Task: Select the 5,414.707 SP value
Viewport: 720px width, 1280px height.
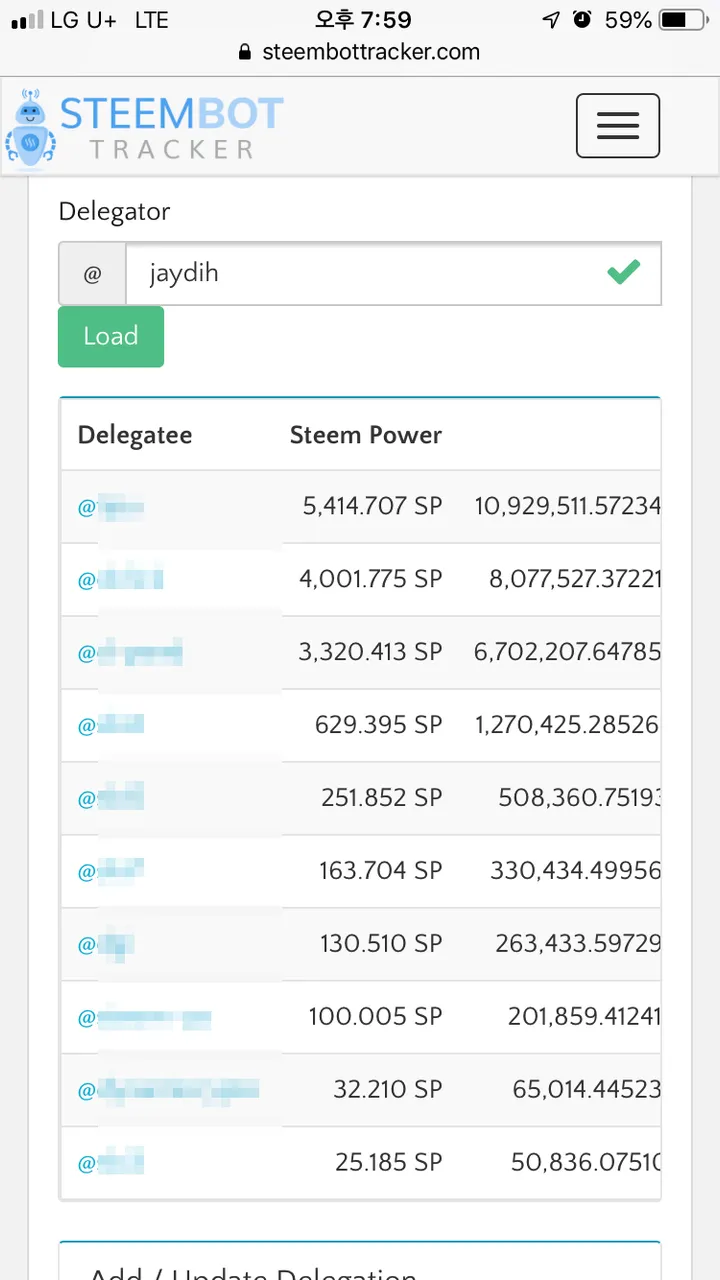Action: (372, 507)
